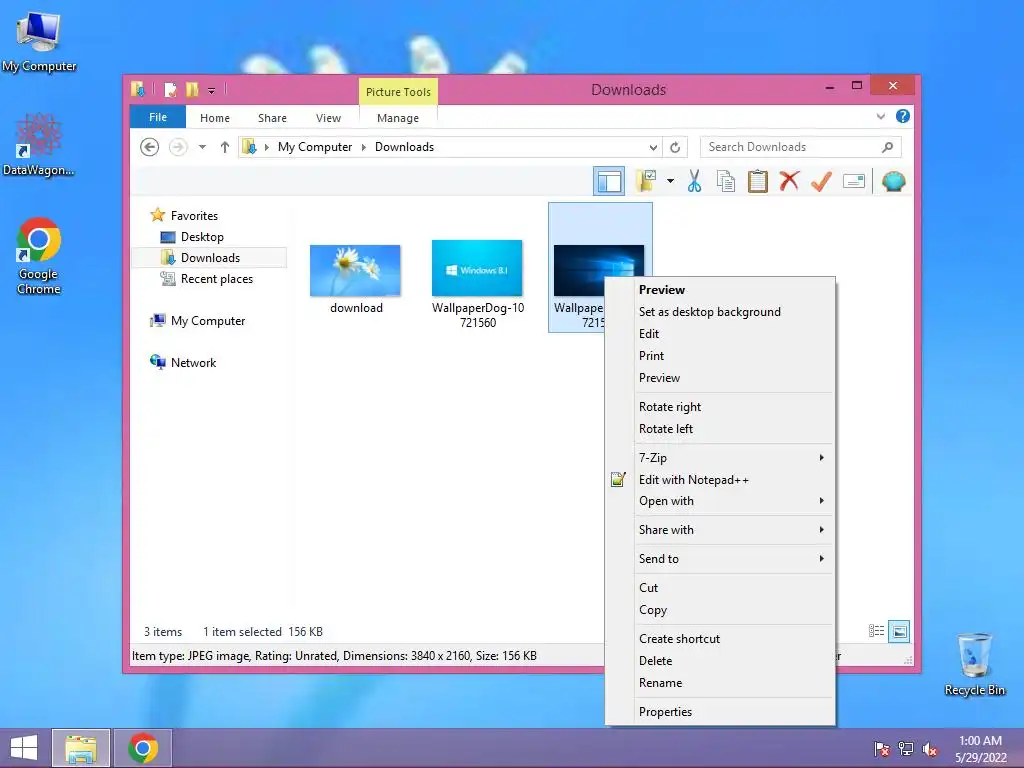Click the New folder quick access icon
1024x768 pixels.
(192, 89)
